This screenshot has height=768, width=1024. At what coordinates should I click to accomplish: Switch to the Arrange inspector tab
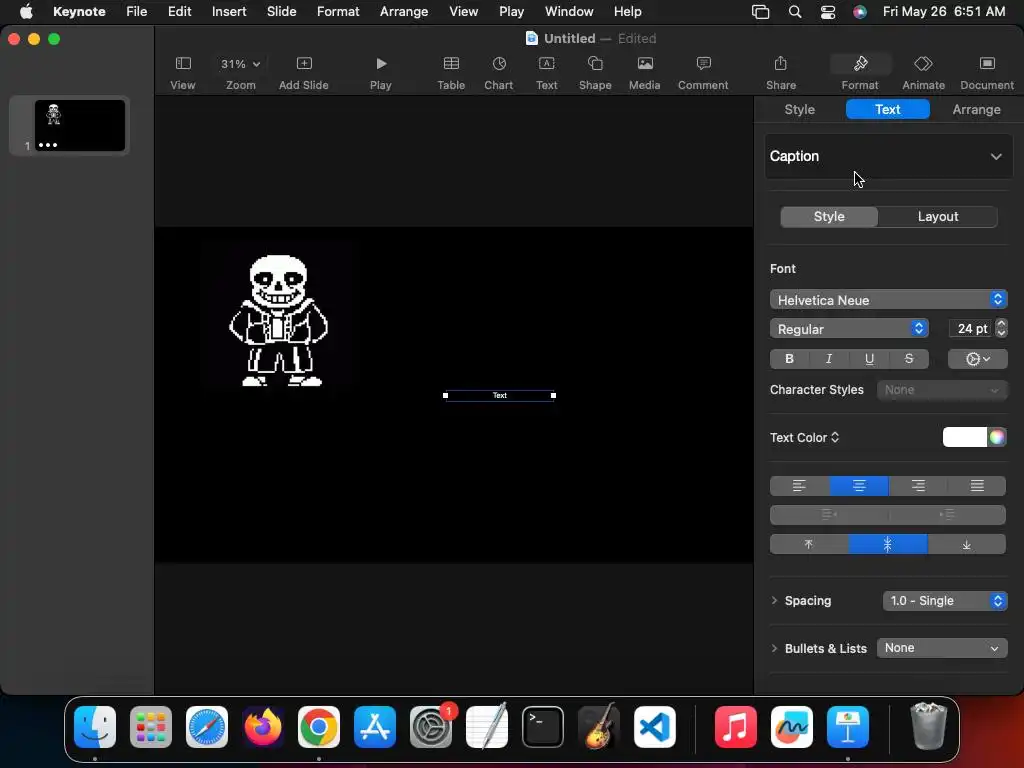coord(976,109)
